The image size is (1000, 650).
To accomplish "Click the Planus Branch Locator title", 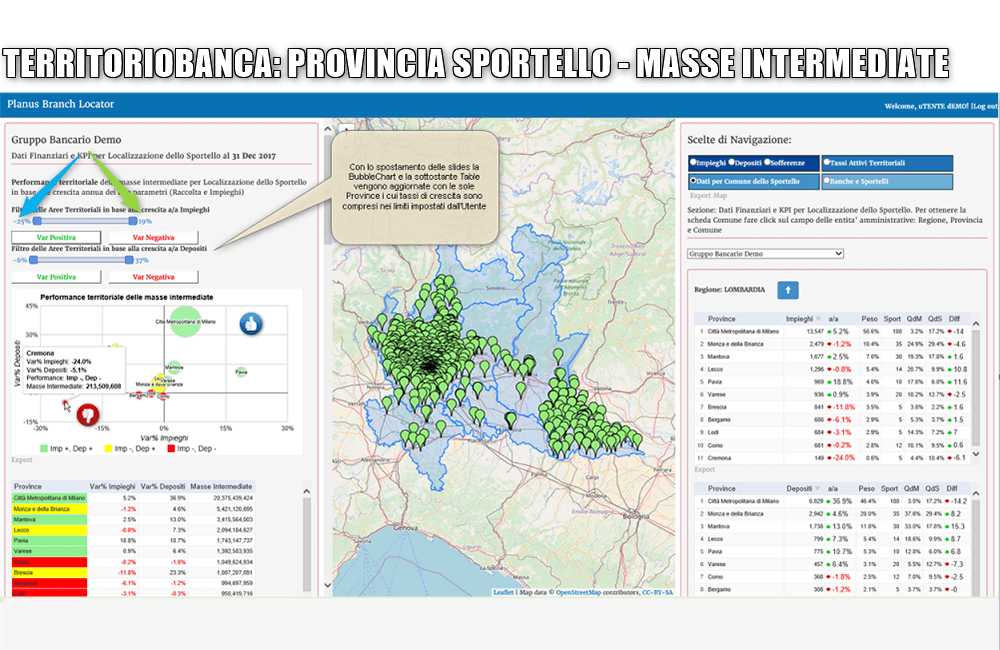I will tap(61, 104).
